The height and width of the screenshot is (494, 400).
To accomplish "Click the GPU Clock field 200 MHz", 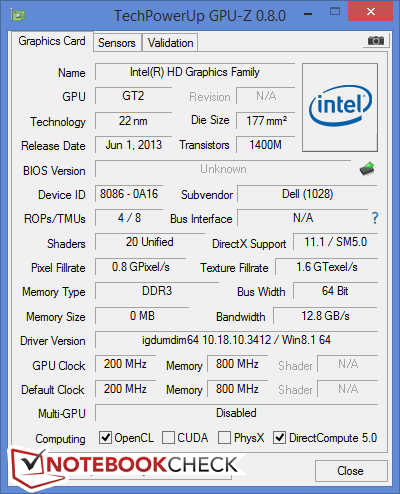I will coord(126,364).
